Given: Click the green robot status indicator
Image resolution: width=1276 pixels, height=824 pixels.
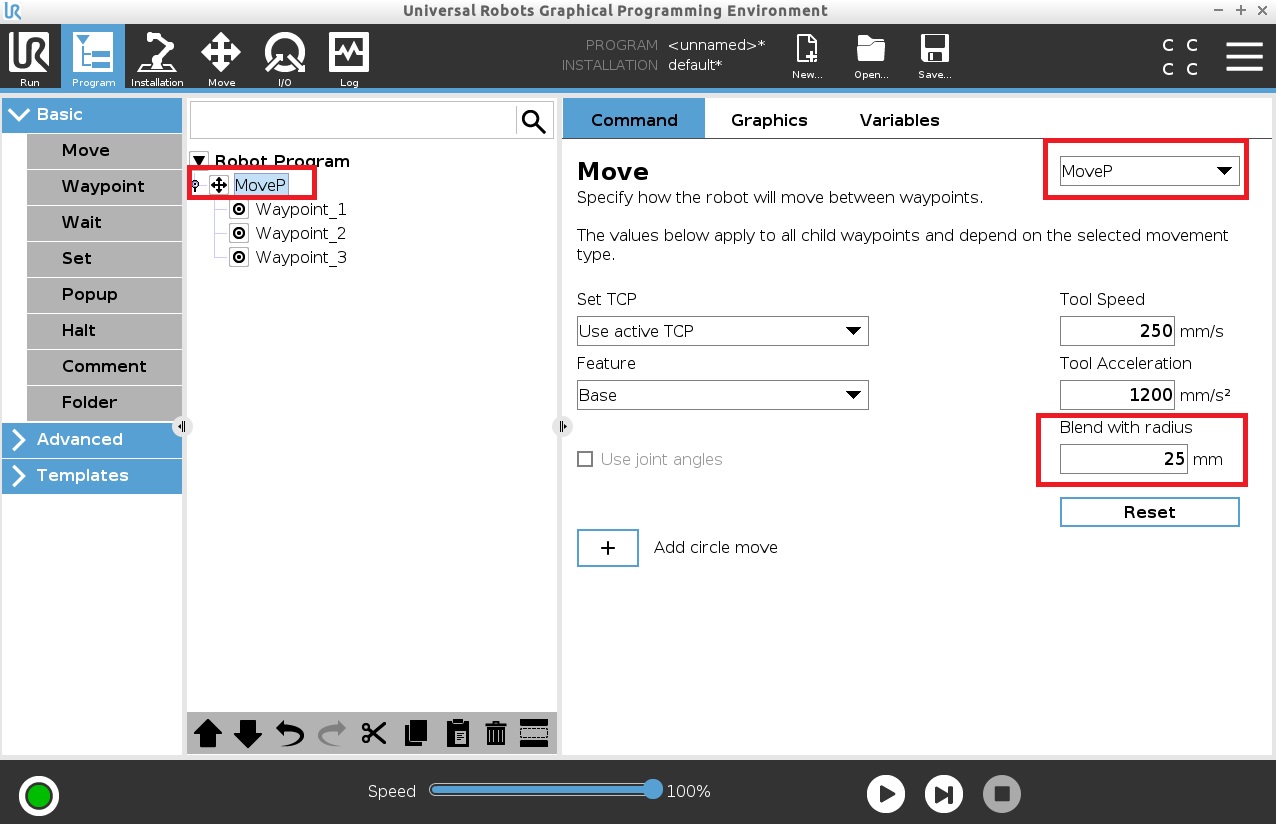Looking at the screenshot, I should pos(39,796).
